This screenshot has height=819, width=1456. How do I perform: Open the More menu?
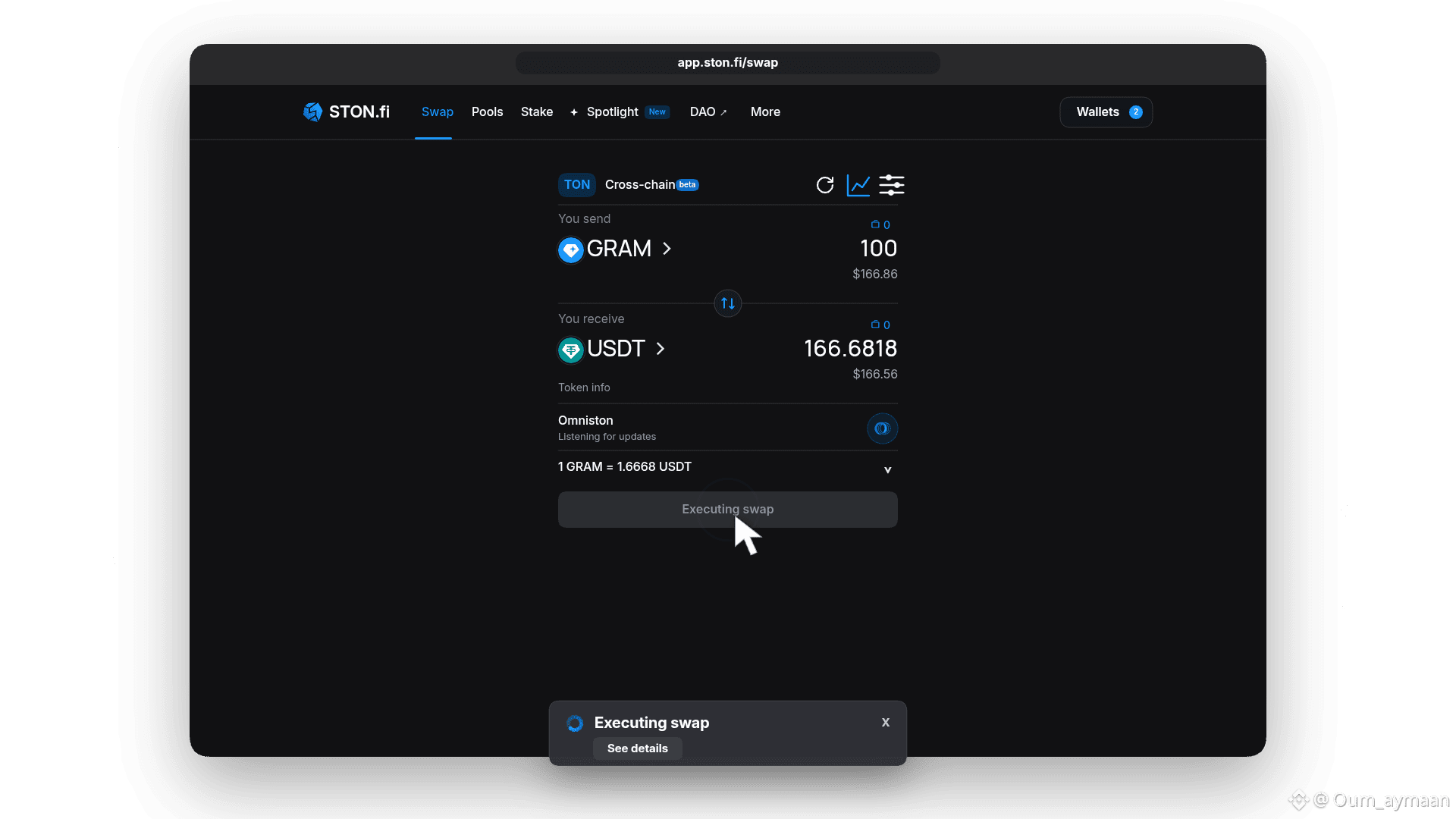(765, 112)
